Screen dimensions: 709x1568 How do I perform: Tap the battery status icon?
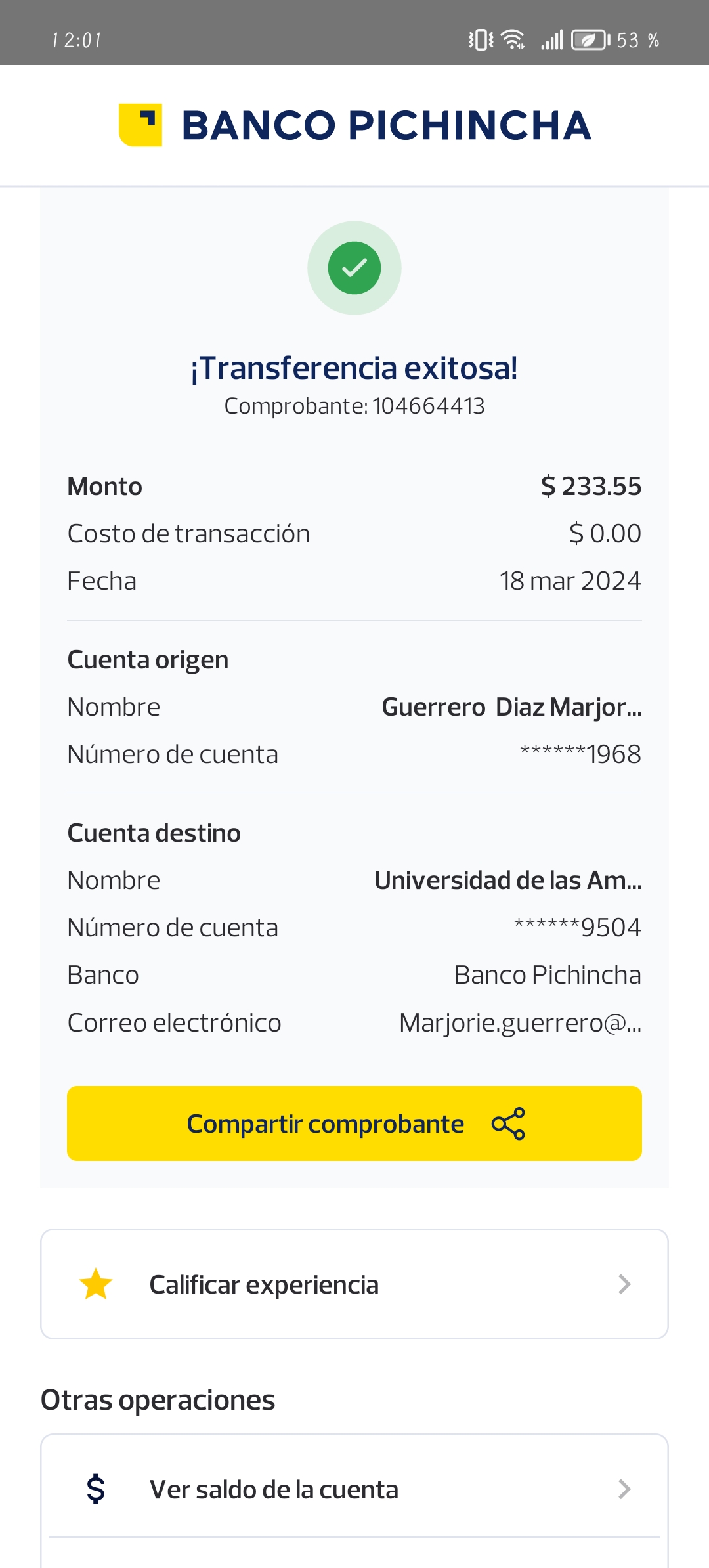pos(590,40)
